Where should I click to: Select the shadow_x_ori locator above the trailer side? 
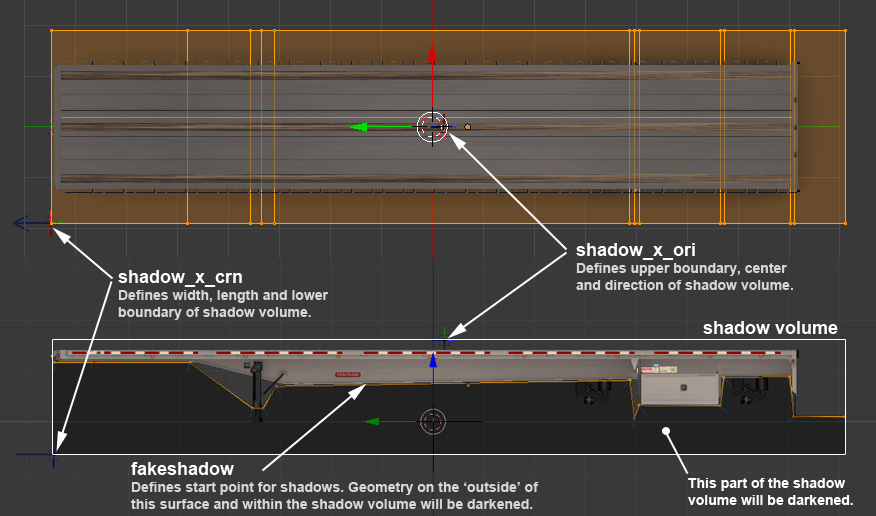pos(444,340)
